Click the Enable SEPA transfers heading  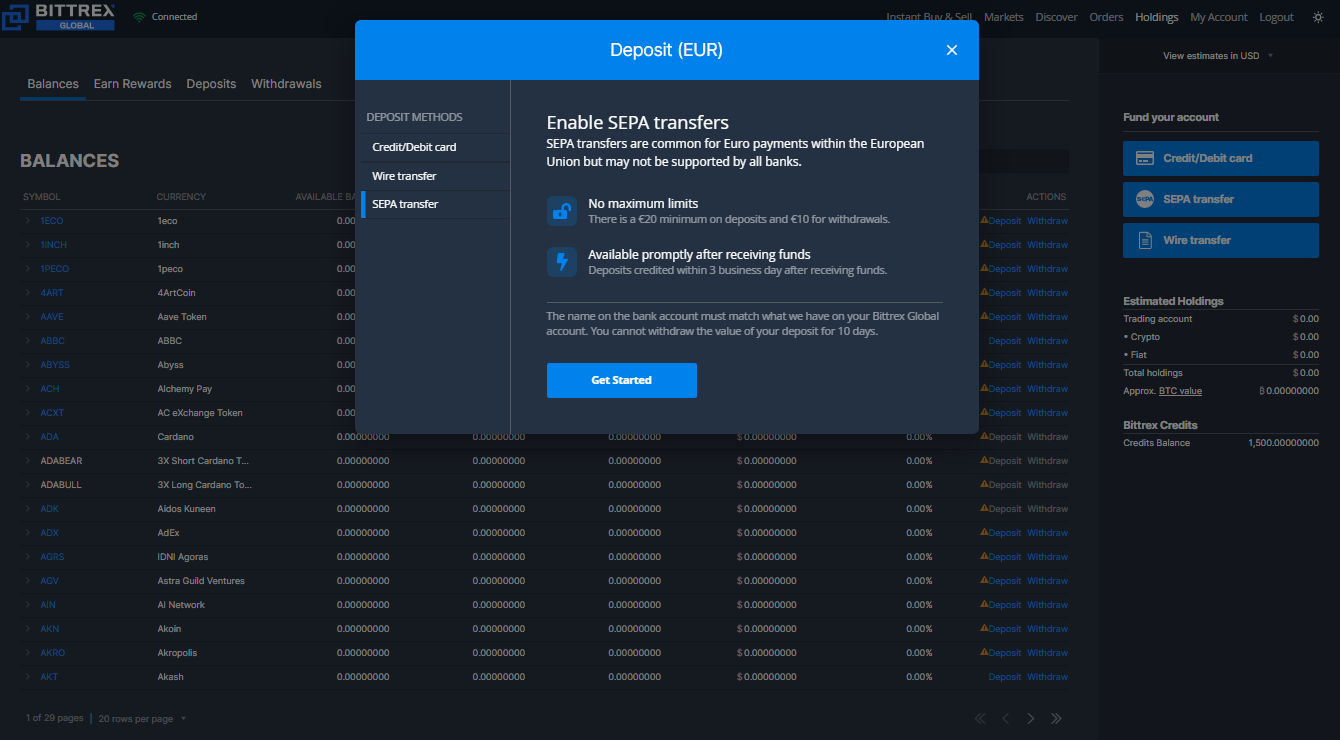click(x=638, y=123)
